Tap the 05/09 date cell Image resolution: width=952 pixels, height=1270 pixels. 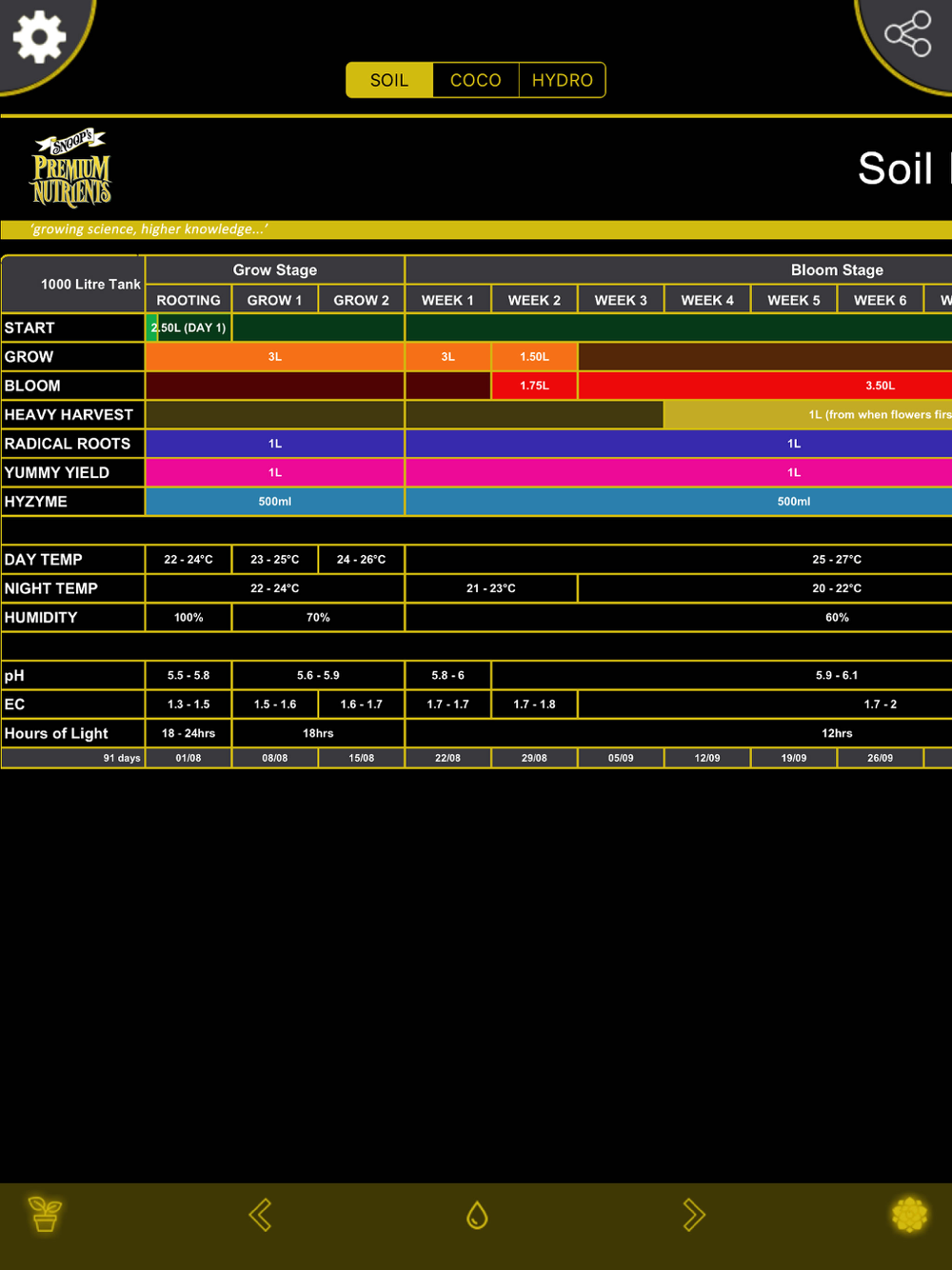[622, 758]
